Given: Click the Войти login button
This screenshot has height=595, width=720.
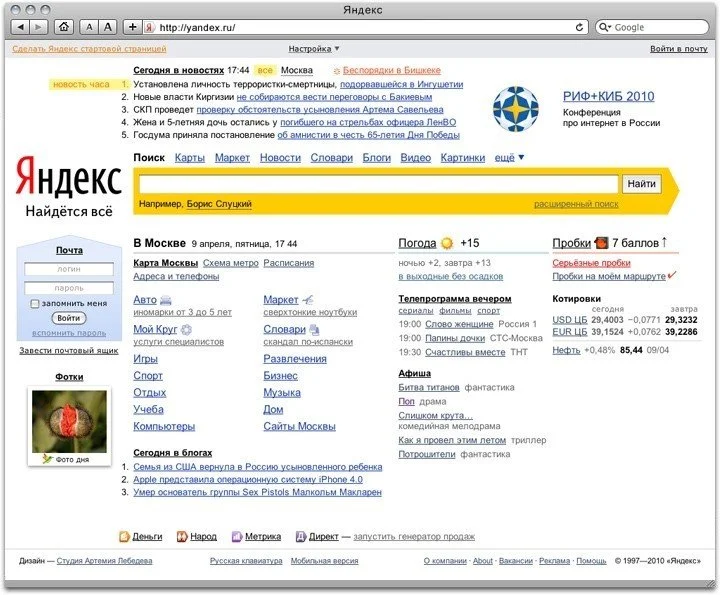Looking at the screenshot, I should [x=68, y=318].
